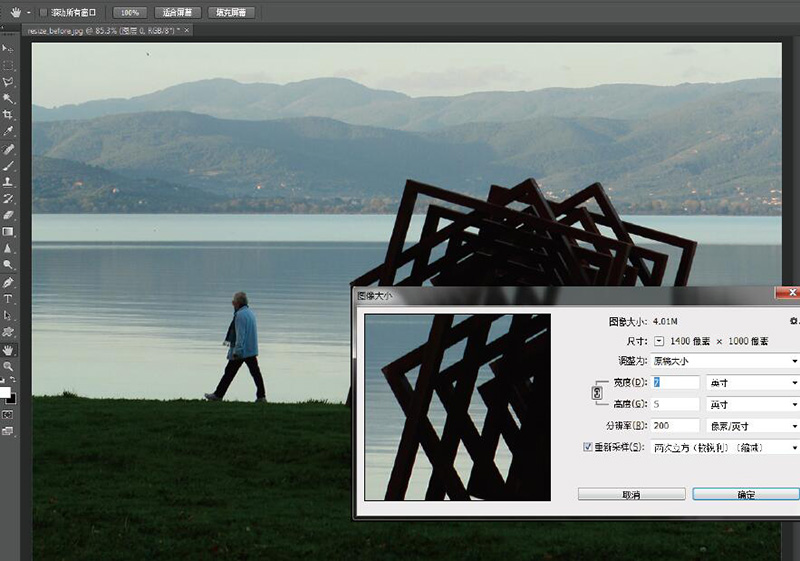Activate the Lasso tool
Viewport: 800px width, 561px height.
(x=9, y=81)
